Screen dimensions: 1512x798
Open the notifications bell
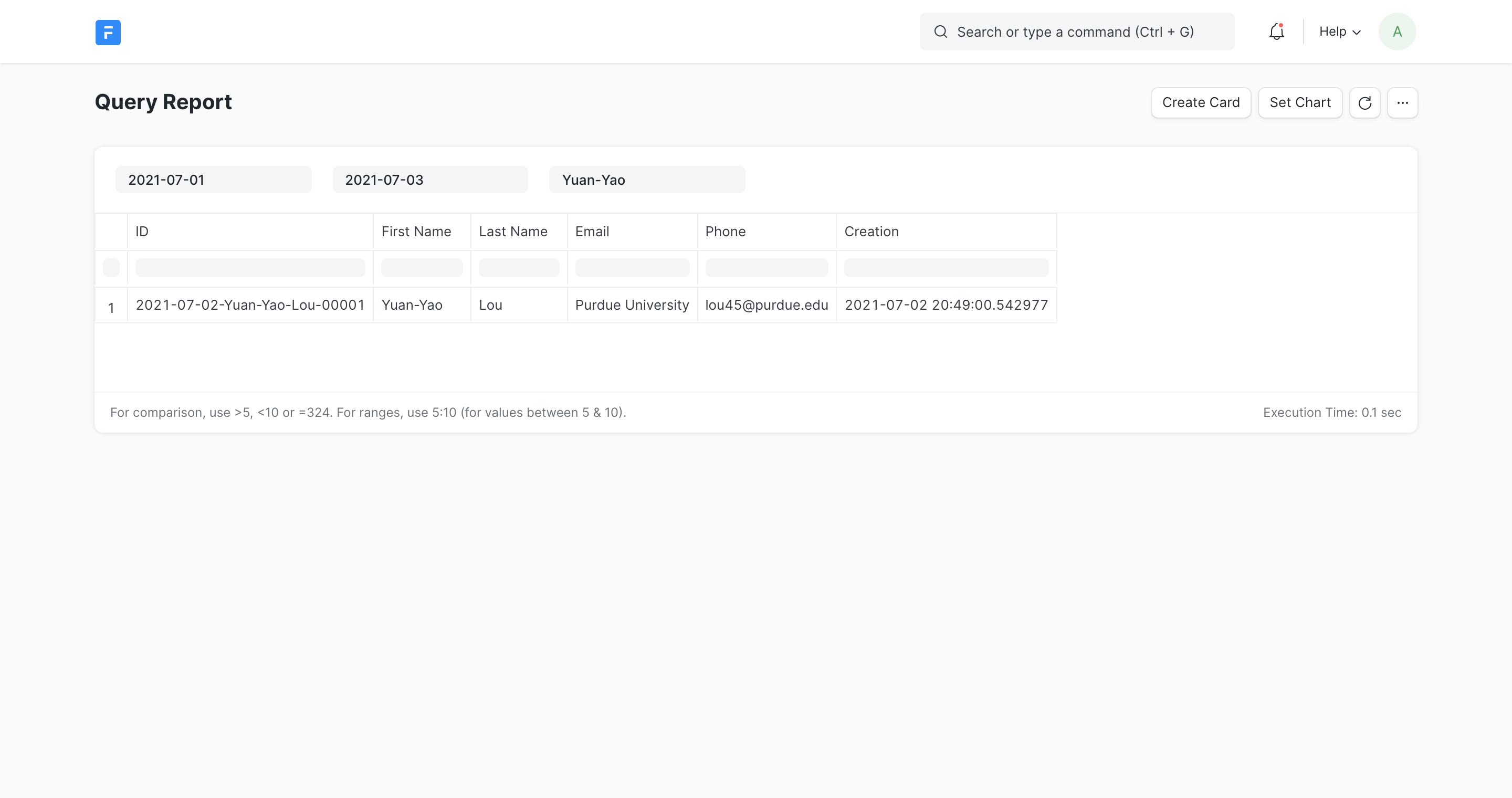(1276, 31)
